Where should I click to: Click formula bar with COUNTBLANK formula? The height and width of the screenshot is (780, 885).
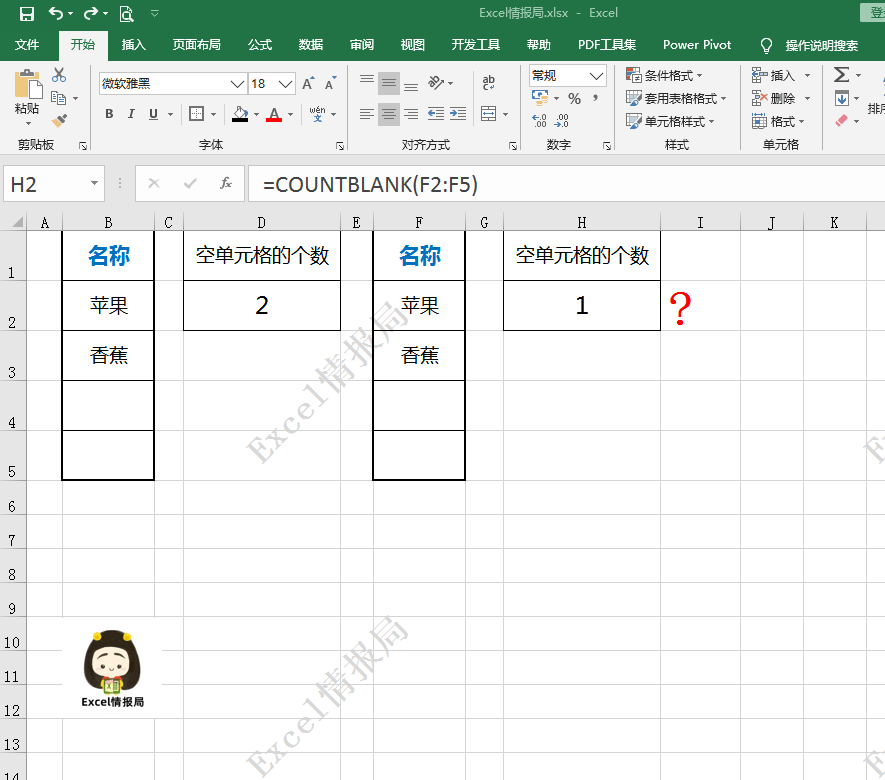566,184
